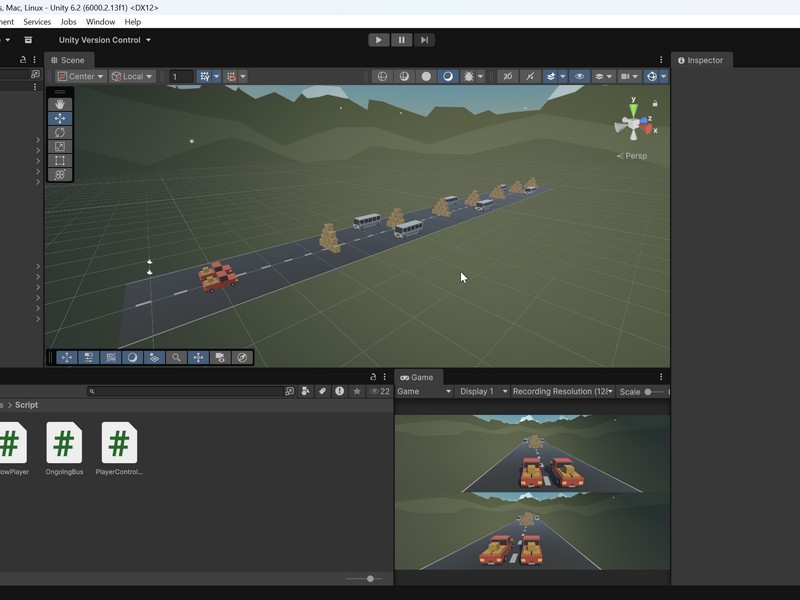The image size is (800, 600).
Task: Toggle overlay grid plane icon in bottom bar
Action: 155,358
